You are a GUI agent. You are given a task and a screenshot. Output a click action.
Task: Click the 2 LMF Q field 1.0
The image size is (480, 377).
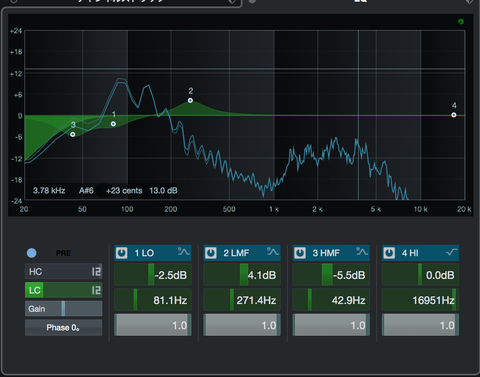[242, 325]
